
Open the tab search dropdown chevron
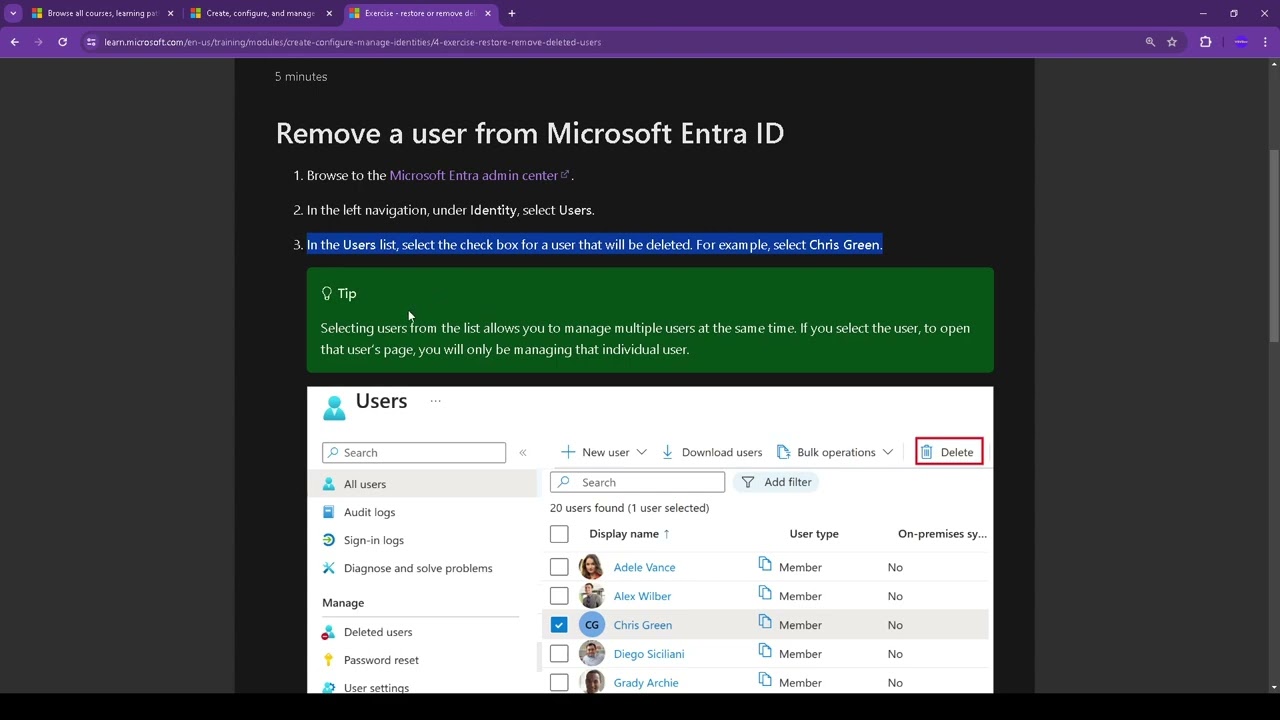[x=13, y=13]
